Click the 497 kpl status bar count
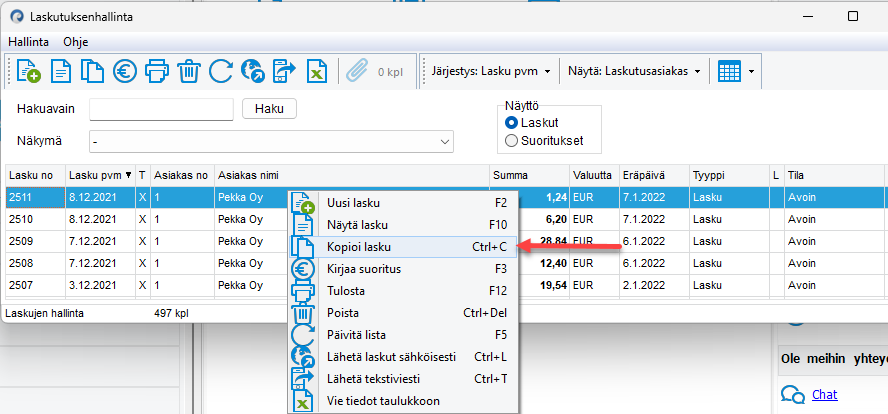The height and width of the screenshot is (414, 888). tap(171, 313)
